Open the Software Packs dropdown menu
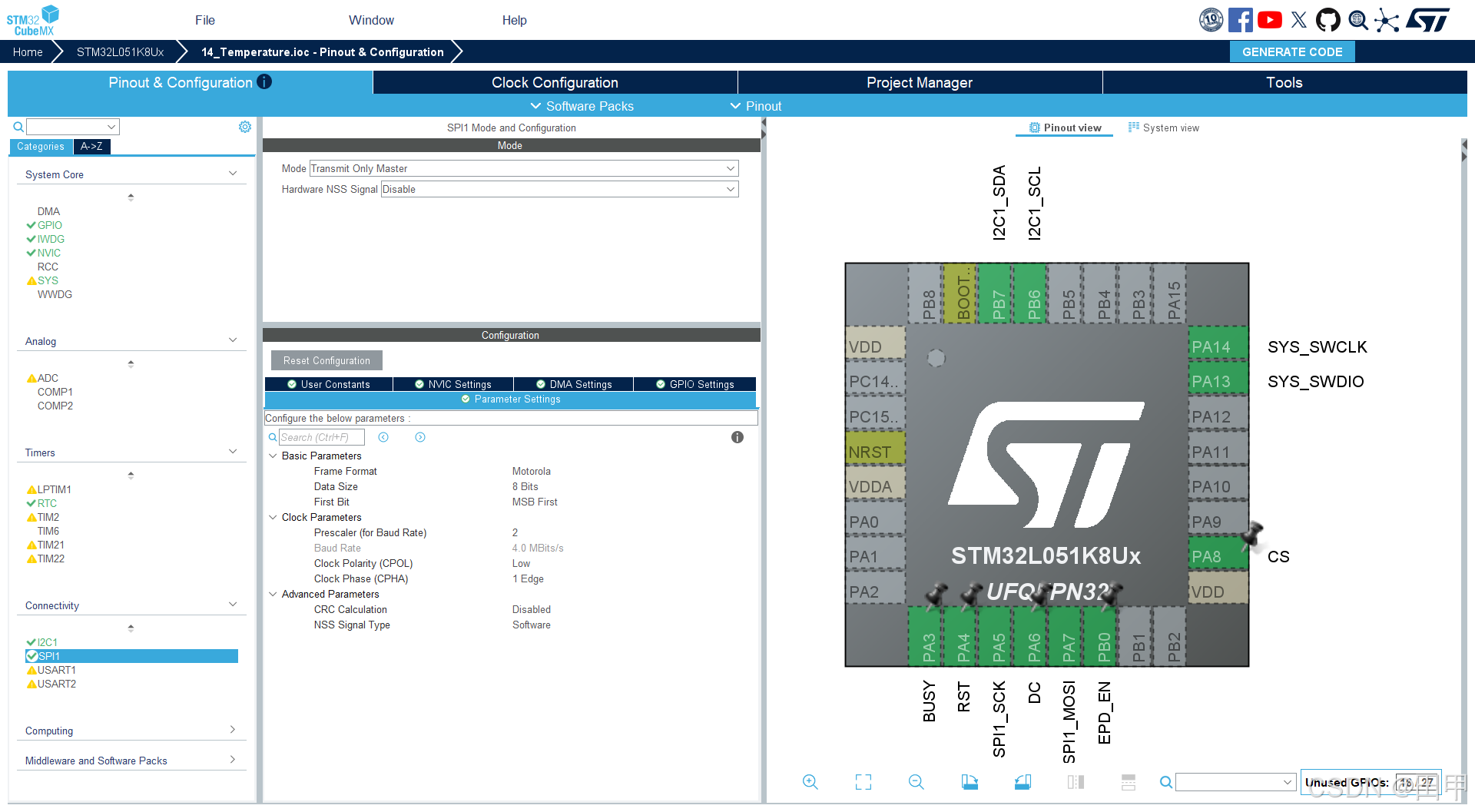 582,106
